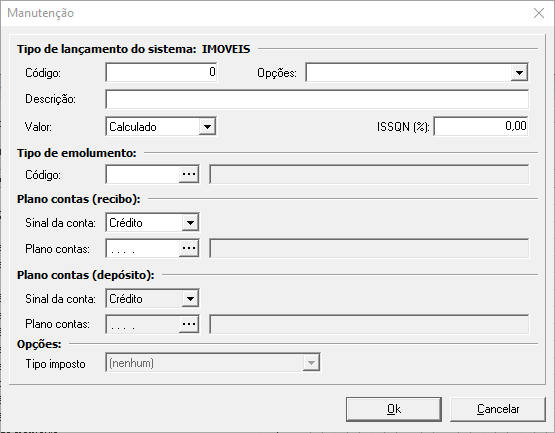Expand the Opções dropdown arrow at top
The image size is (555, 433).
pyautogui.click(x=519, y=73)
